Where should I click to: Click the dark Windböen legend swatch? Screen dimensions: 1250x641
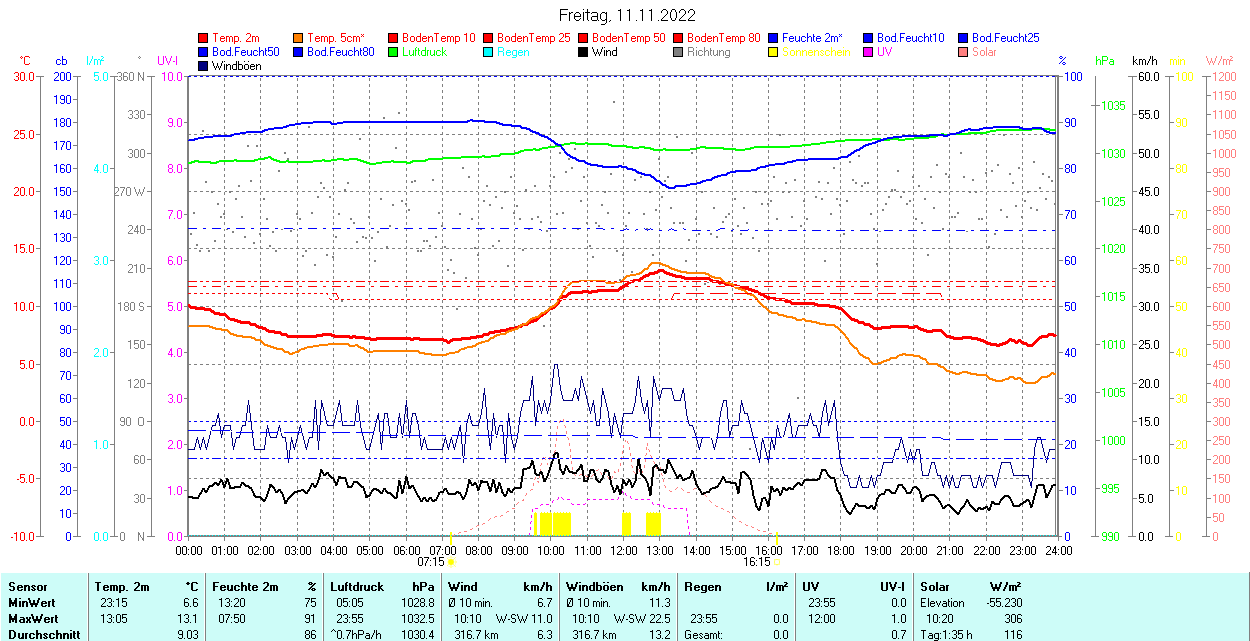click(204, 66)
